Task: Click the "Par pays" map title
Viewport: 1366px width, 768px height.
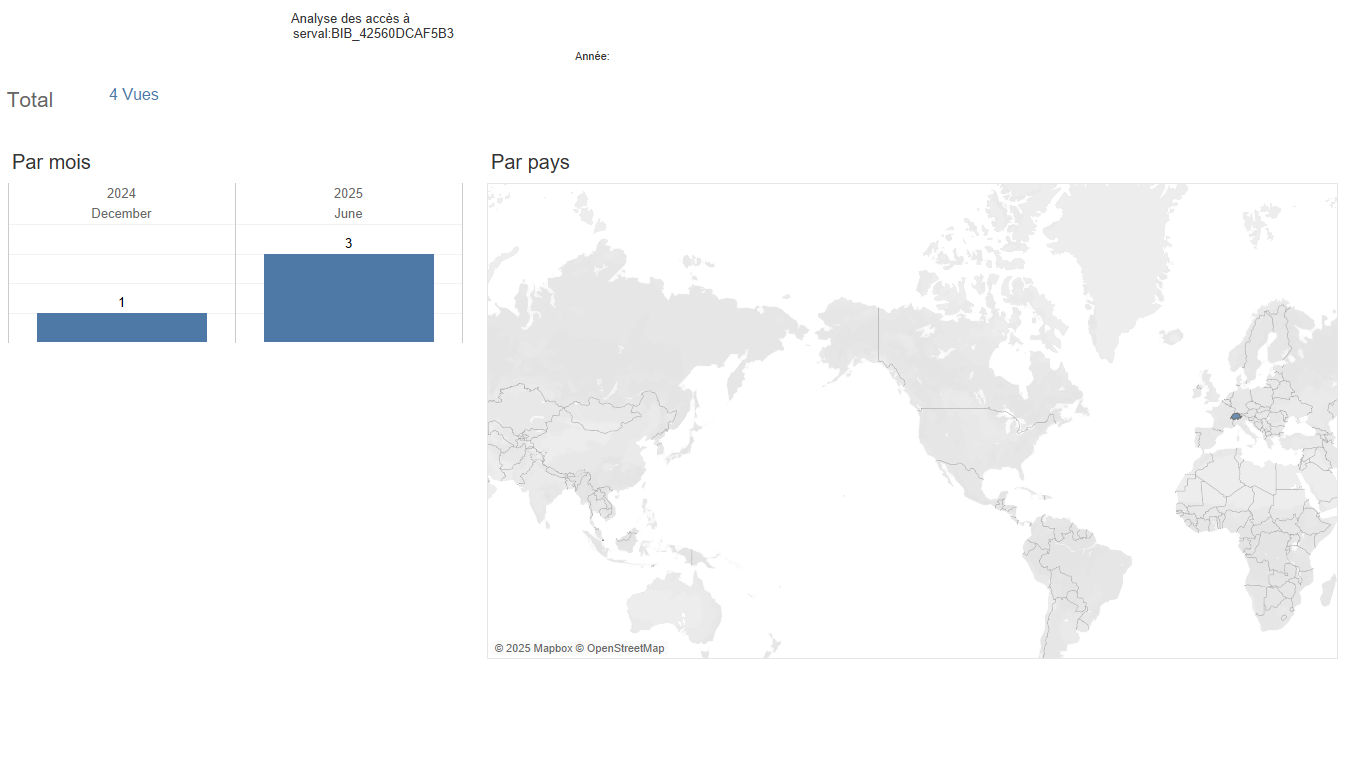Action: pyautogui.click(x=530, y=162)
